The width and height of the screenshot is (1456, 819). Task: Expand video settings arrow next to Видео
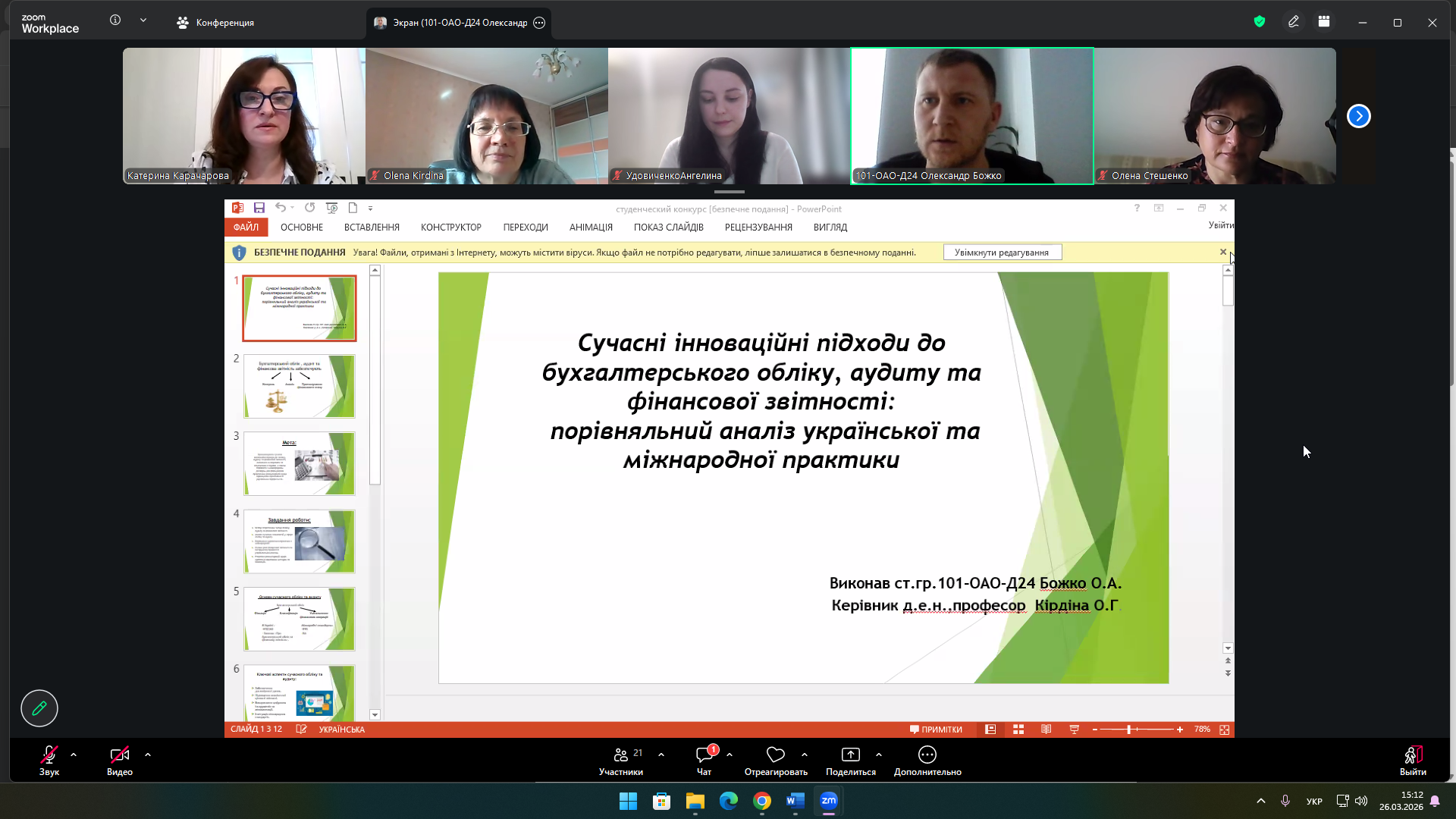[x=148, y=755]
